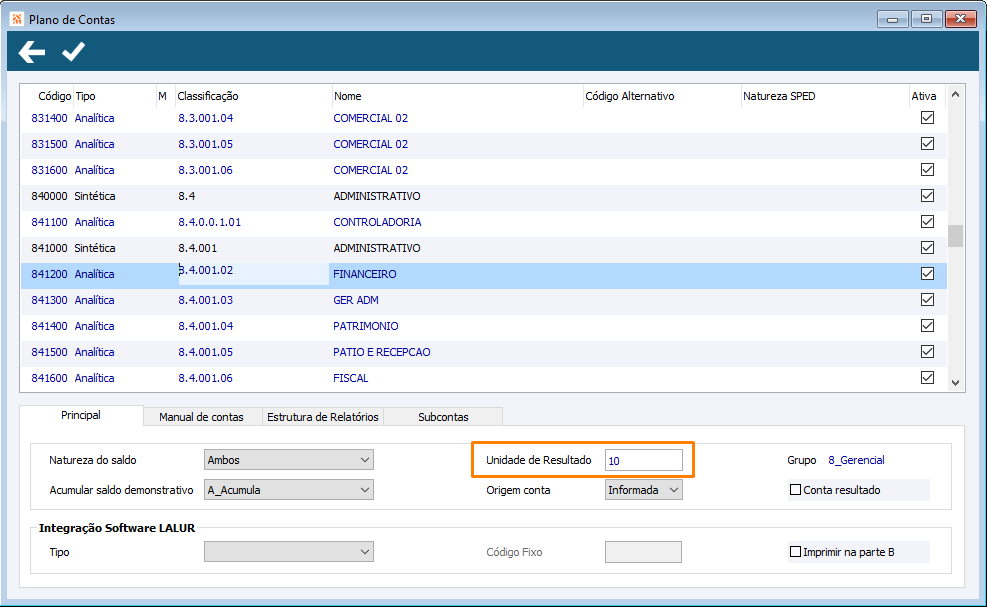The width and height of the screenshot is (987, 607).
Task: Select the FISCAL account name
Action: (x=351, y=378)
